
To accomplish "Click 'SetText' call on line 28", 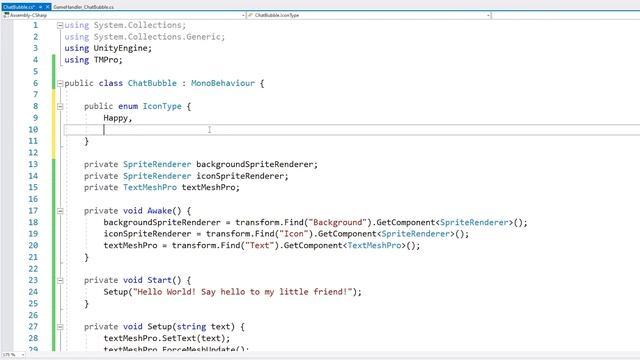I will coord(179,338).
